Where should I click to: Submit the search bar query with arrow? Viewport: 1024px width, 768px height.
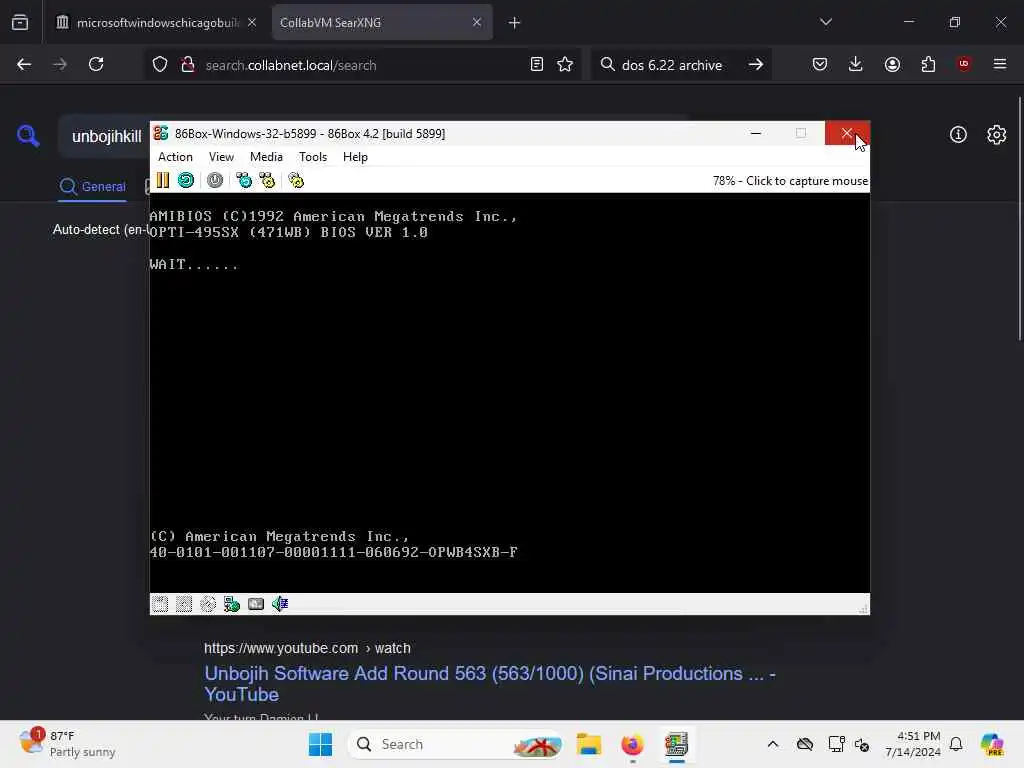click(756, 64)
